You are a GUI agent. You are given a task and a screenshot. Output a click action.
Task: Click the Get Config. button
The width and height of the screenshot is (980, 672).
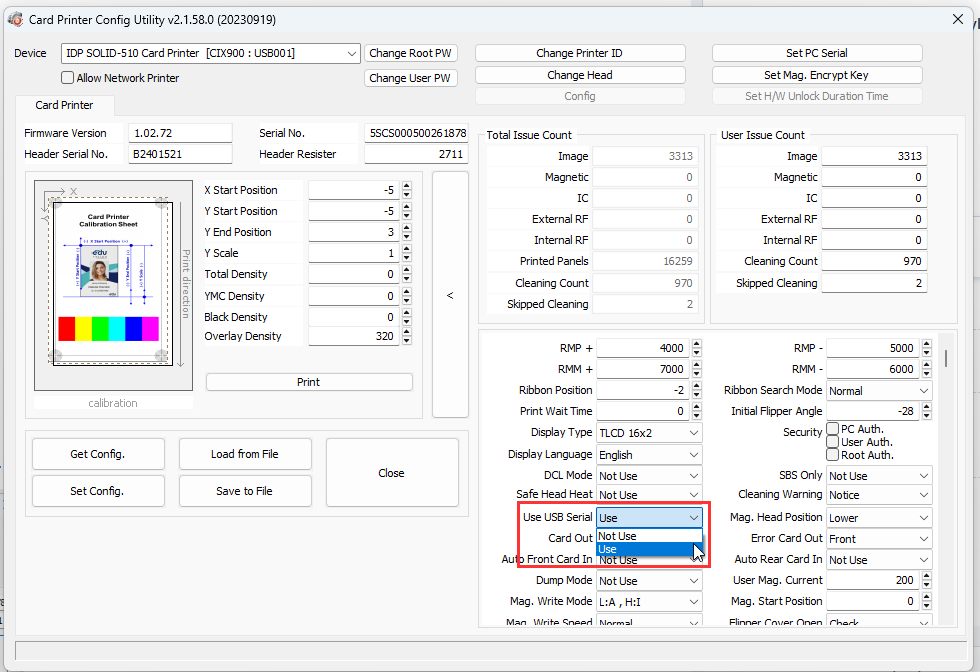pos(98,454)
